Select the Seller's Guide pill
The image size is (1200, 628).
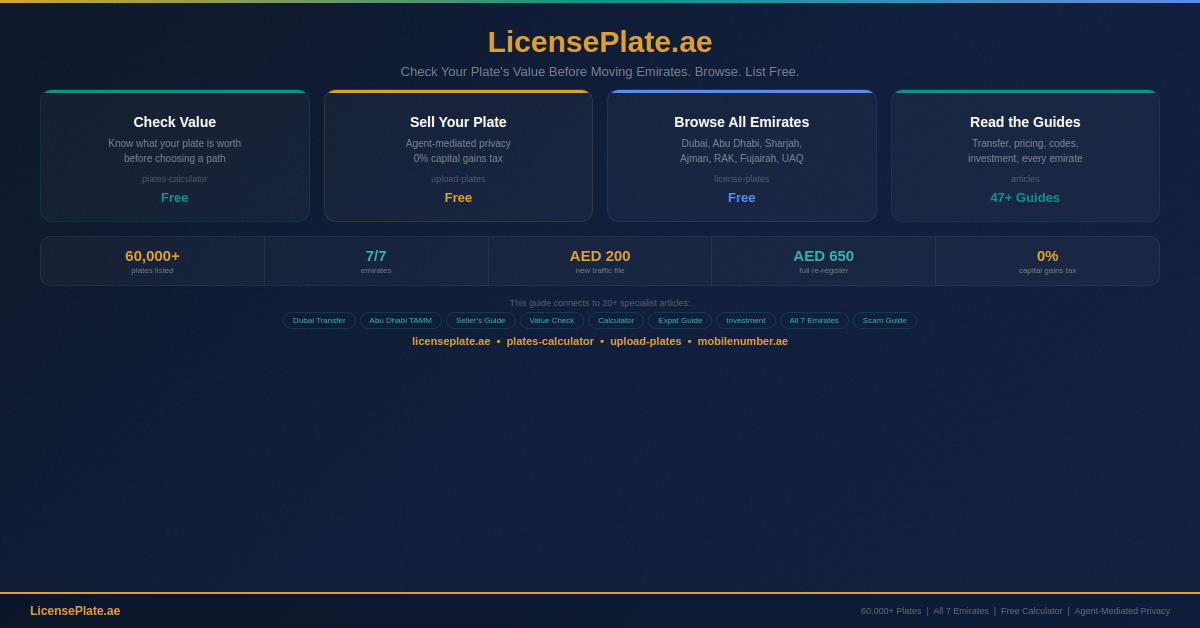[x=480, y=320]
